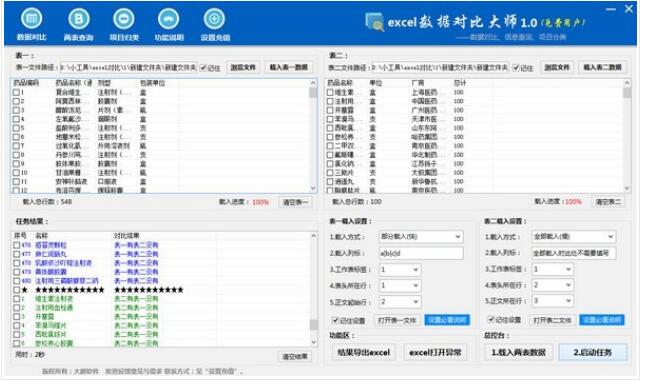This screenshot has height=381, width=646.
Task: Toggle 记住设置 checkbox under table two settings
Action: click(x=491, y=319)
